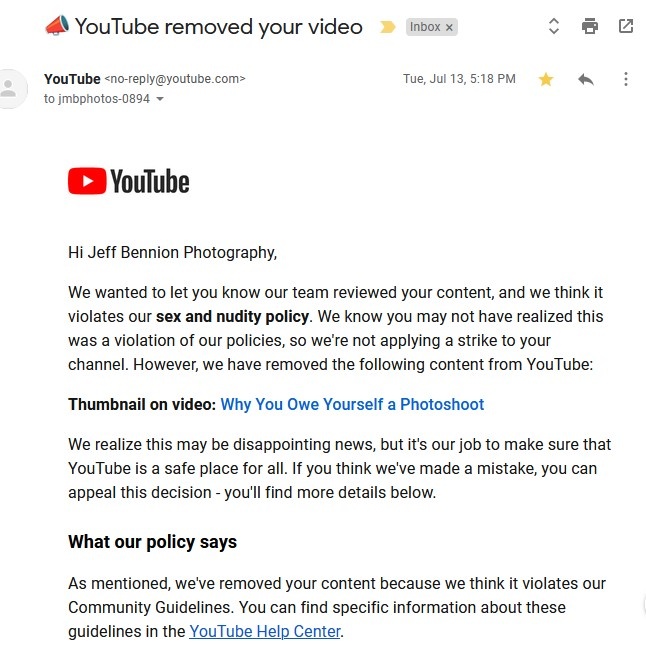Open the email in a new window
The height and width of the screenshot is (646, 646).
(626, 26)
